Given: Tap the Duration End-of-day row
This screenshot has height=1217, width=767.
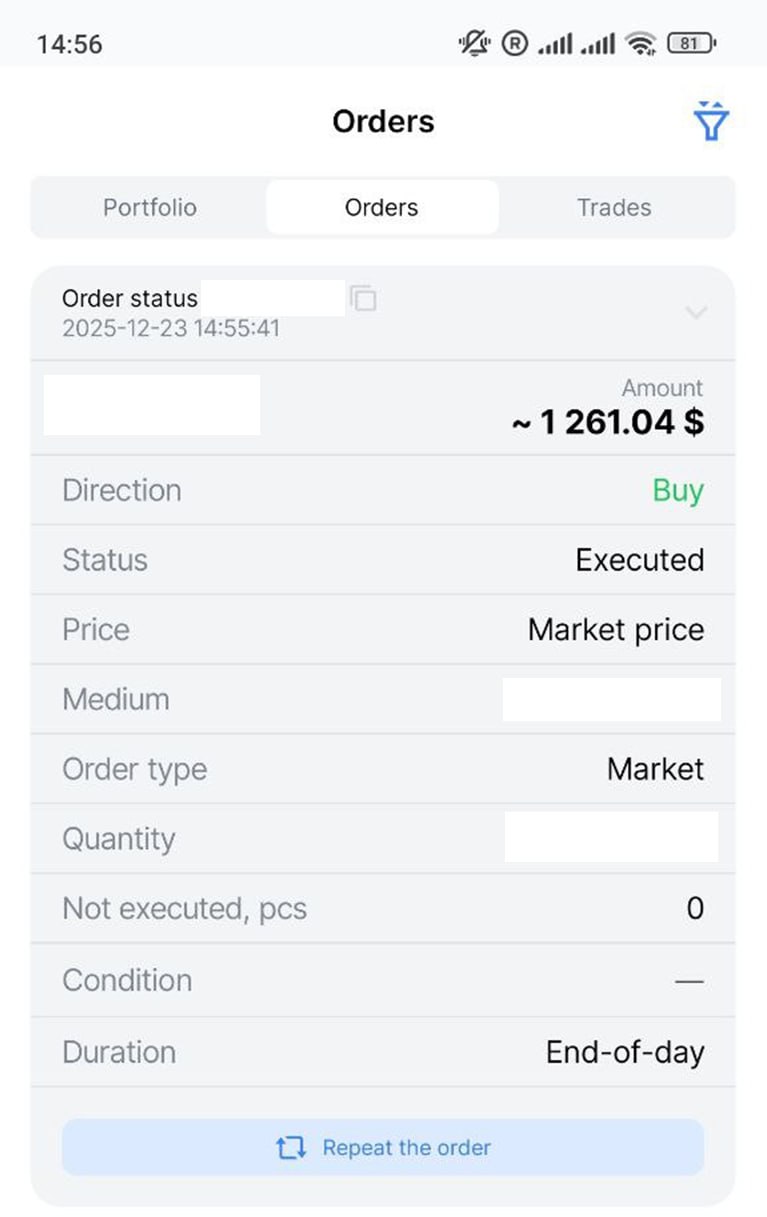Looking at the screenshot, I should click(383, 1052).
